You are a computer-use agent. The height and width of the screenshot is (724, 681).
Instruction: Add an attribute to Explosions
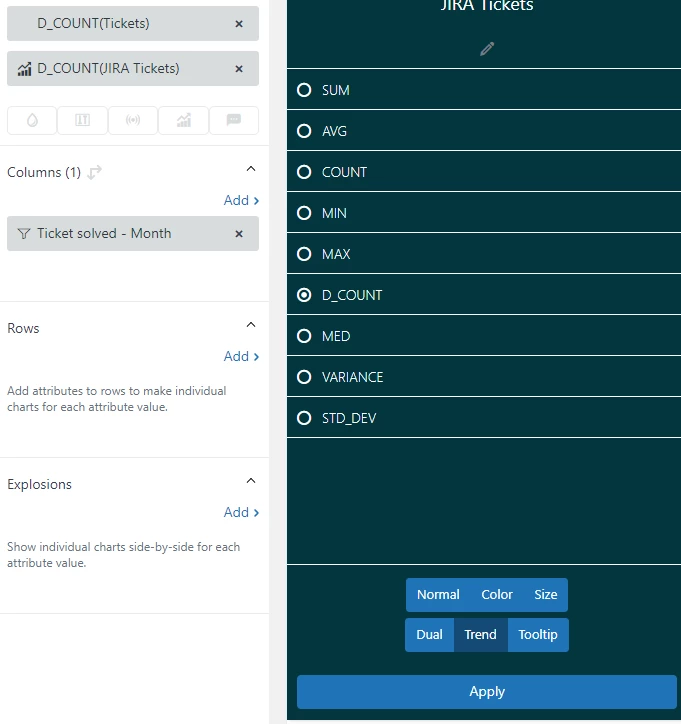coord(241,513)
